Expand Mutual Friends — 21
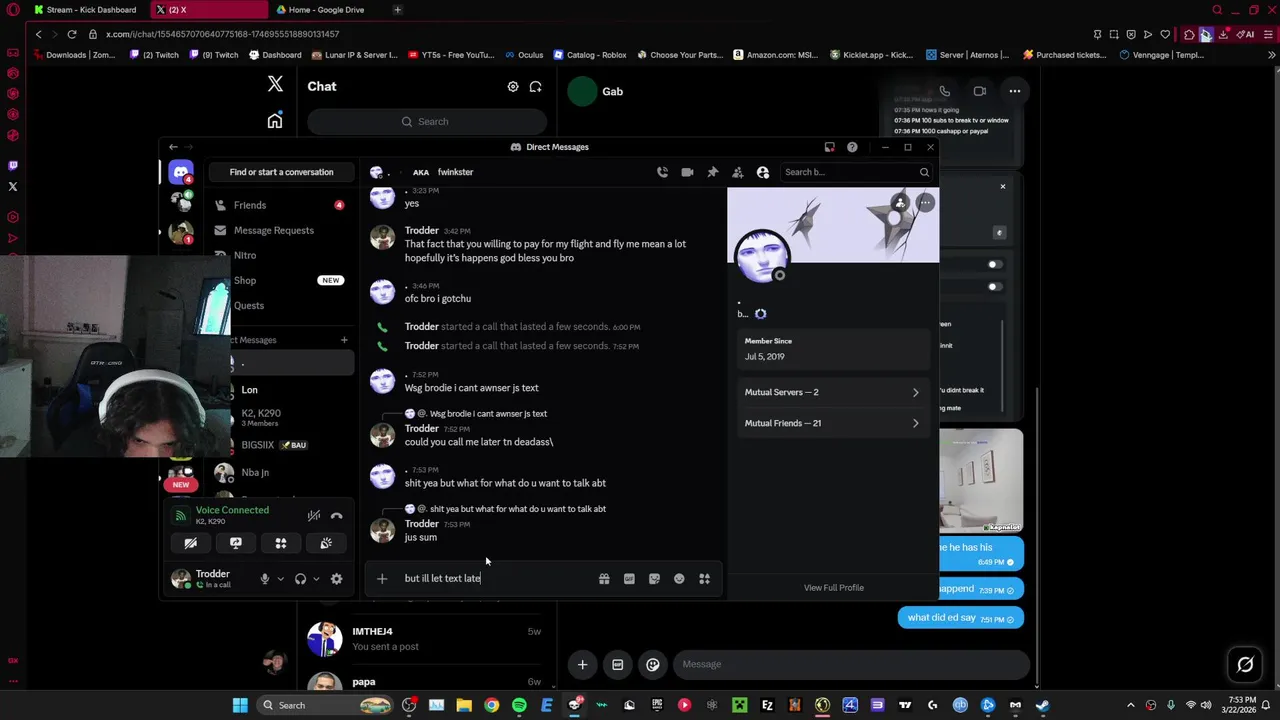The image size is (1280, 720). coord(832,423)
